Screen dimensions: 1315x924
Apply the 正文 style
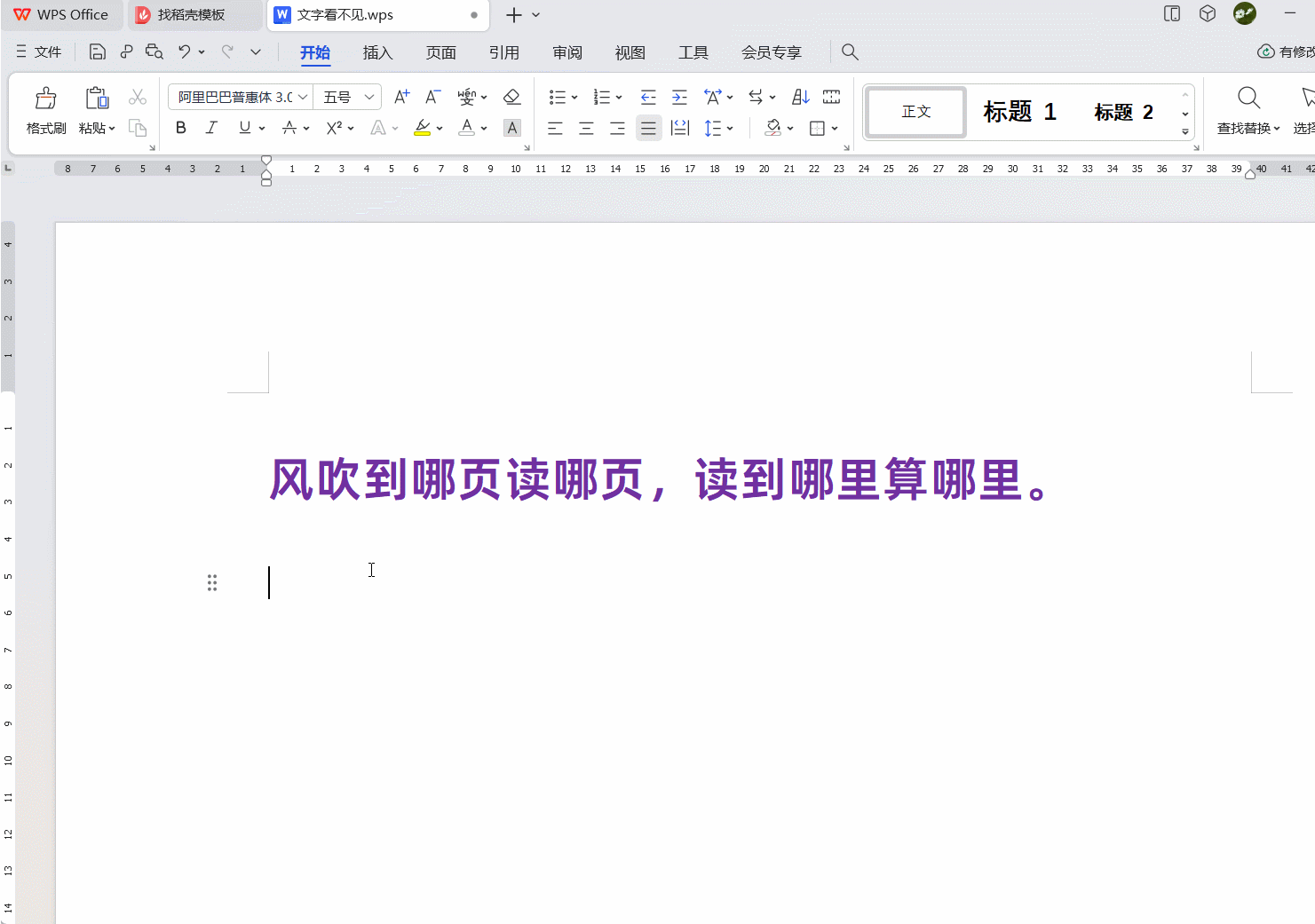[x=916, y=112]
